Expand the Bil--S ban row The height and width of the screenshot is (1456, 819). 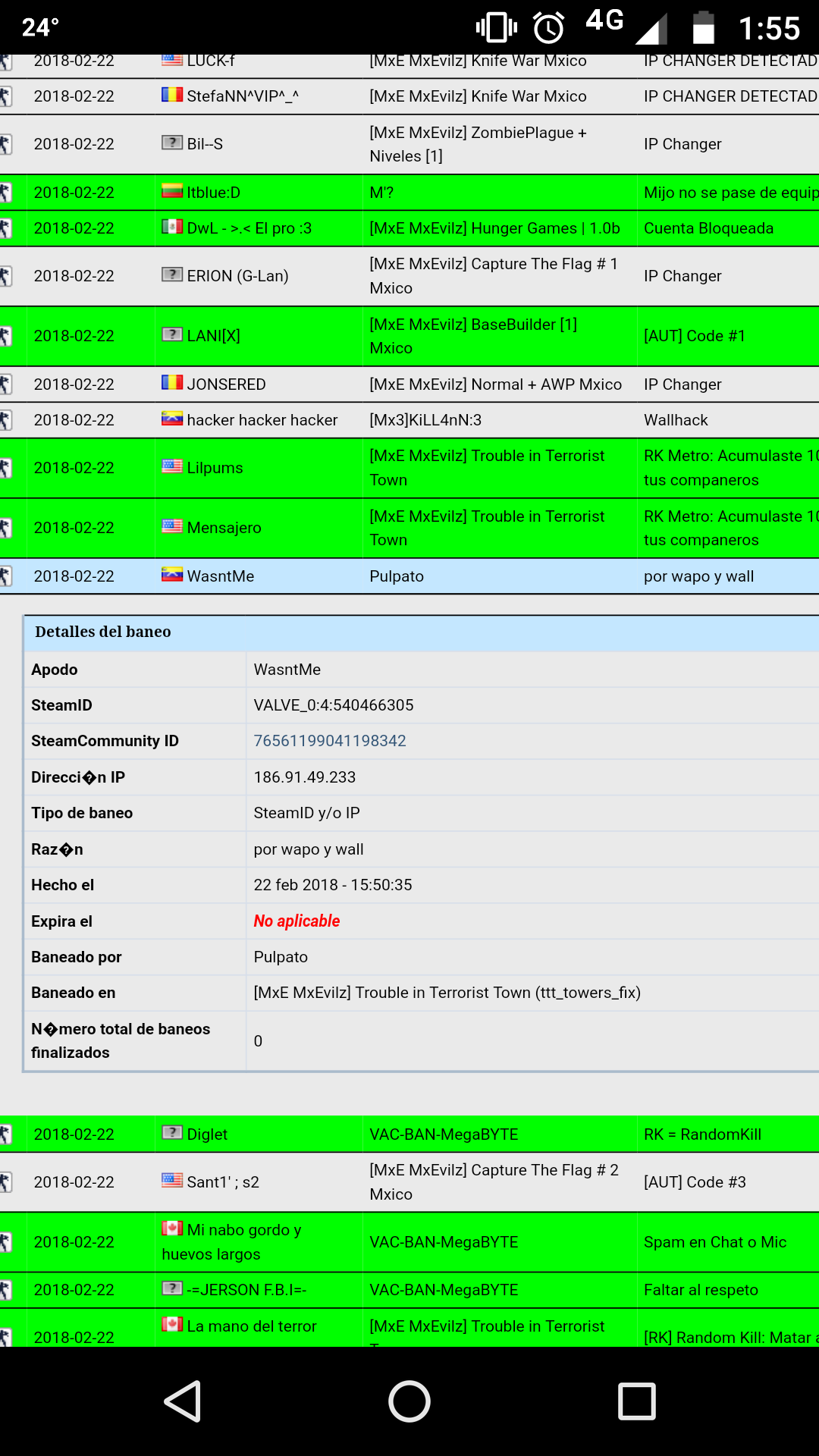[409, 144]
